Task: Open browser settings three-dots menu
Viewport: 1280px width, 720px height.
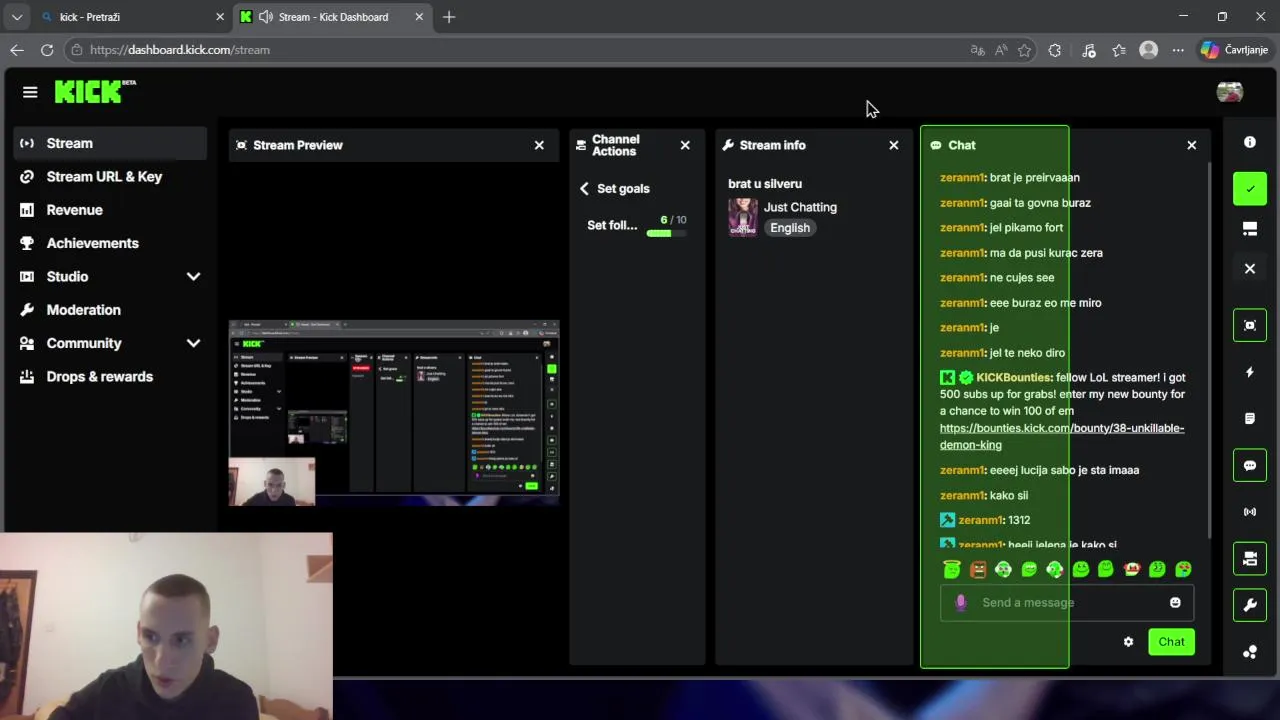Action: click(1178, 50)
